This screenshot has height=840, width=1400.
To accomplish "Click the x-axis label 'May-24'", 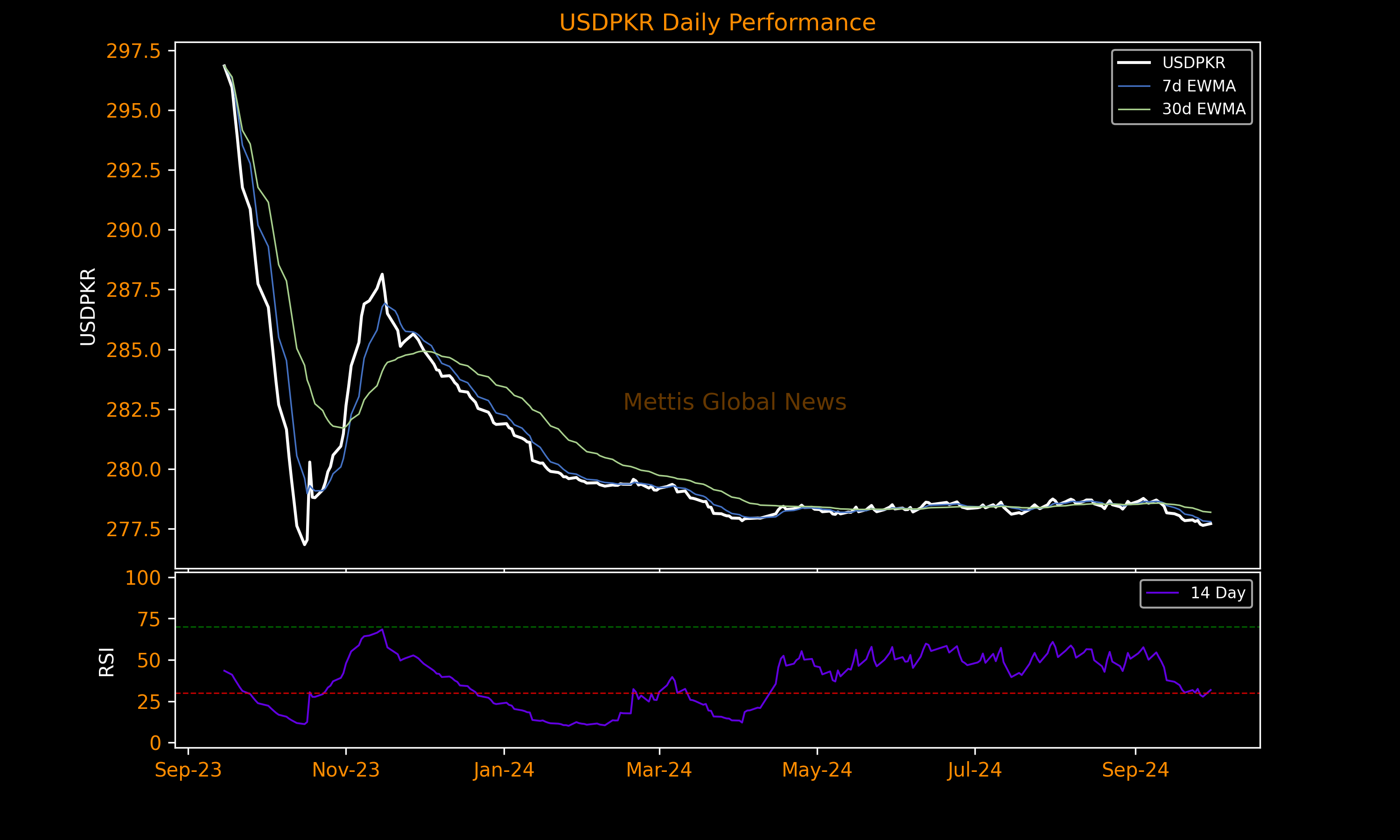I will [x=817, y=770].
